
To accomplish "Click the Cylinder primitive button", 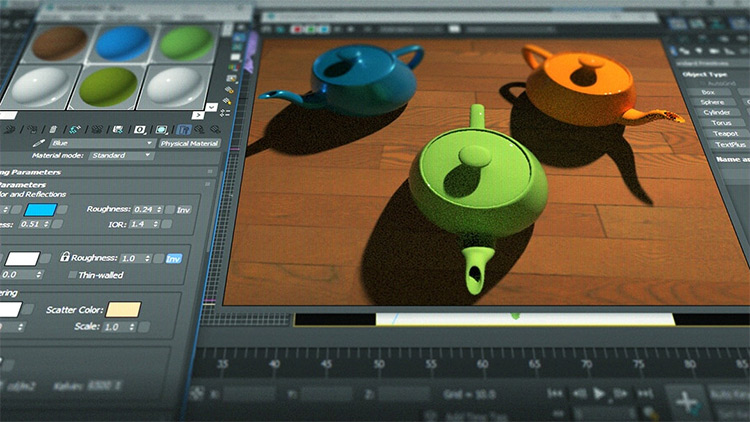I will click(x=716, y=112).
